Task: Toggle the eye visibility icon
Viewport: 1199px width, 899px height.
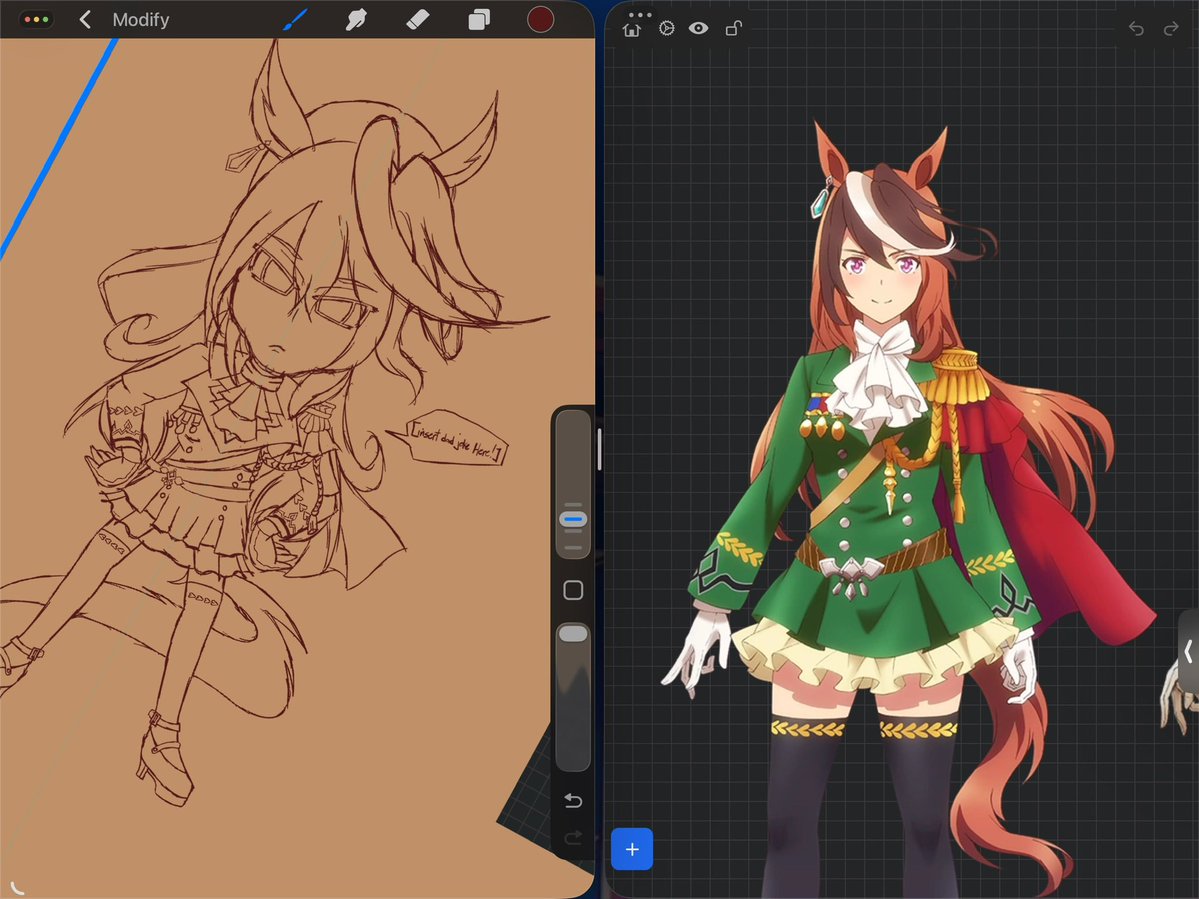Action: coord(698,28)
